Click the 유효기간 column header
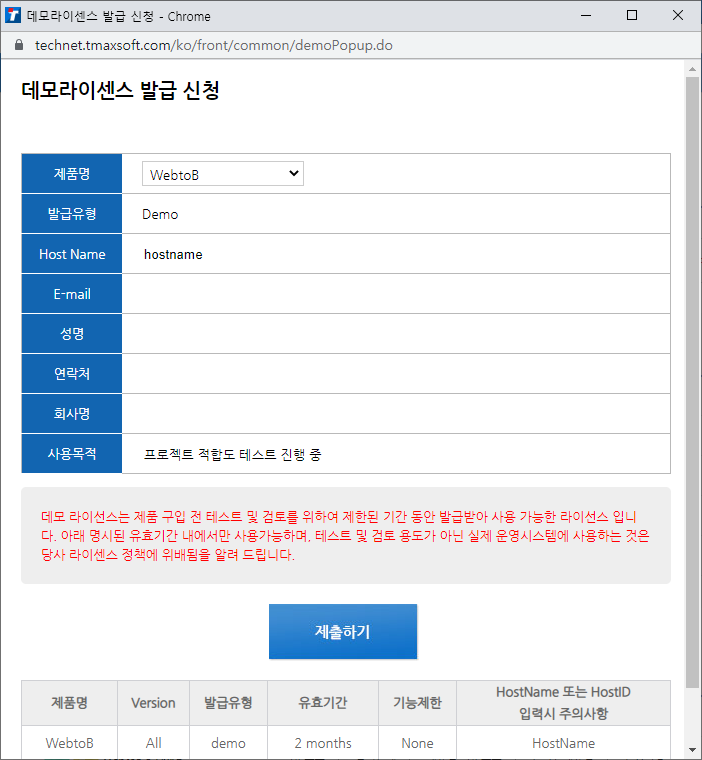The image size is (702, 760). click(323, 703)
